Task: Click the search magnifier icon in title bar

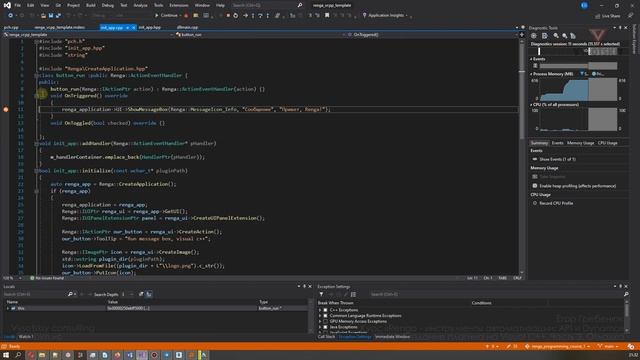Action: point(300,5)
